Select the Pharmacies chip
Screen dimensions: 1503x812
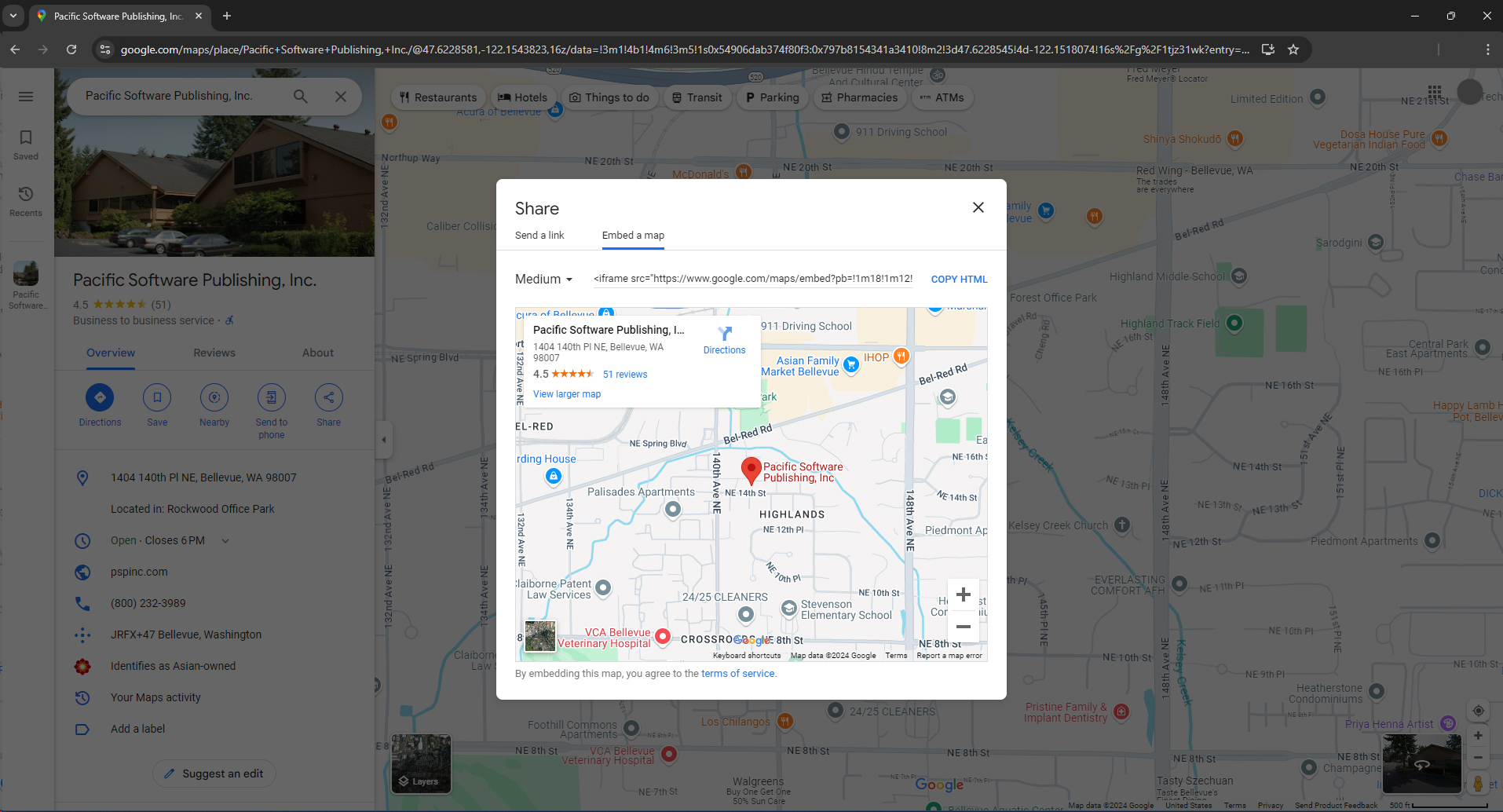tap(859, 97)
